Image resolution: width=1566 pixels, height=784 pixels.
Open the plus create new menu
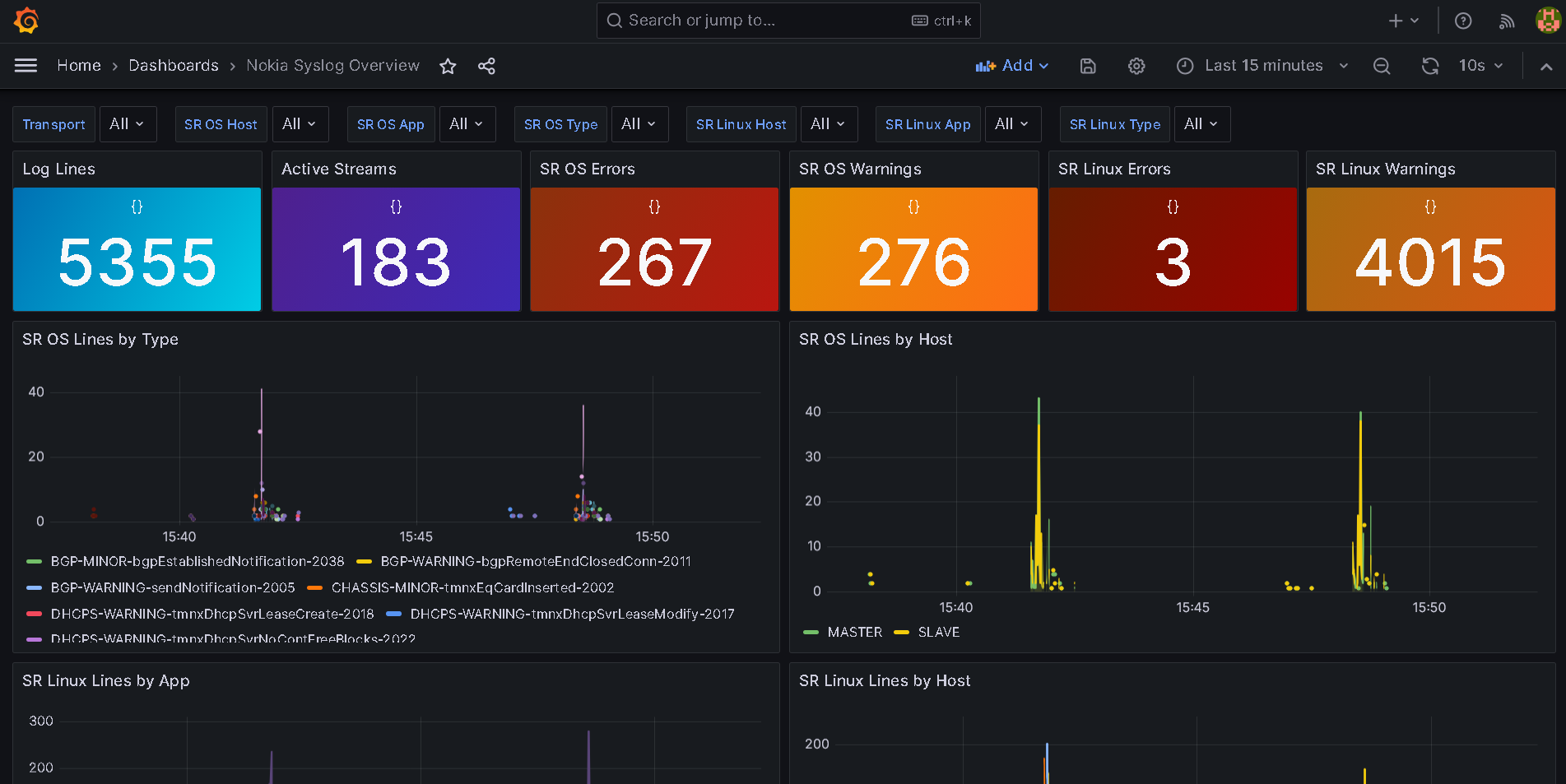pyautogui.click(x=1403, y=21)
